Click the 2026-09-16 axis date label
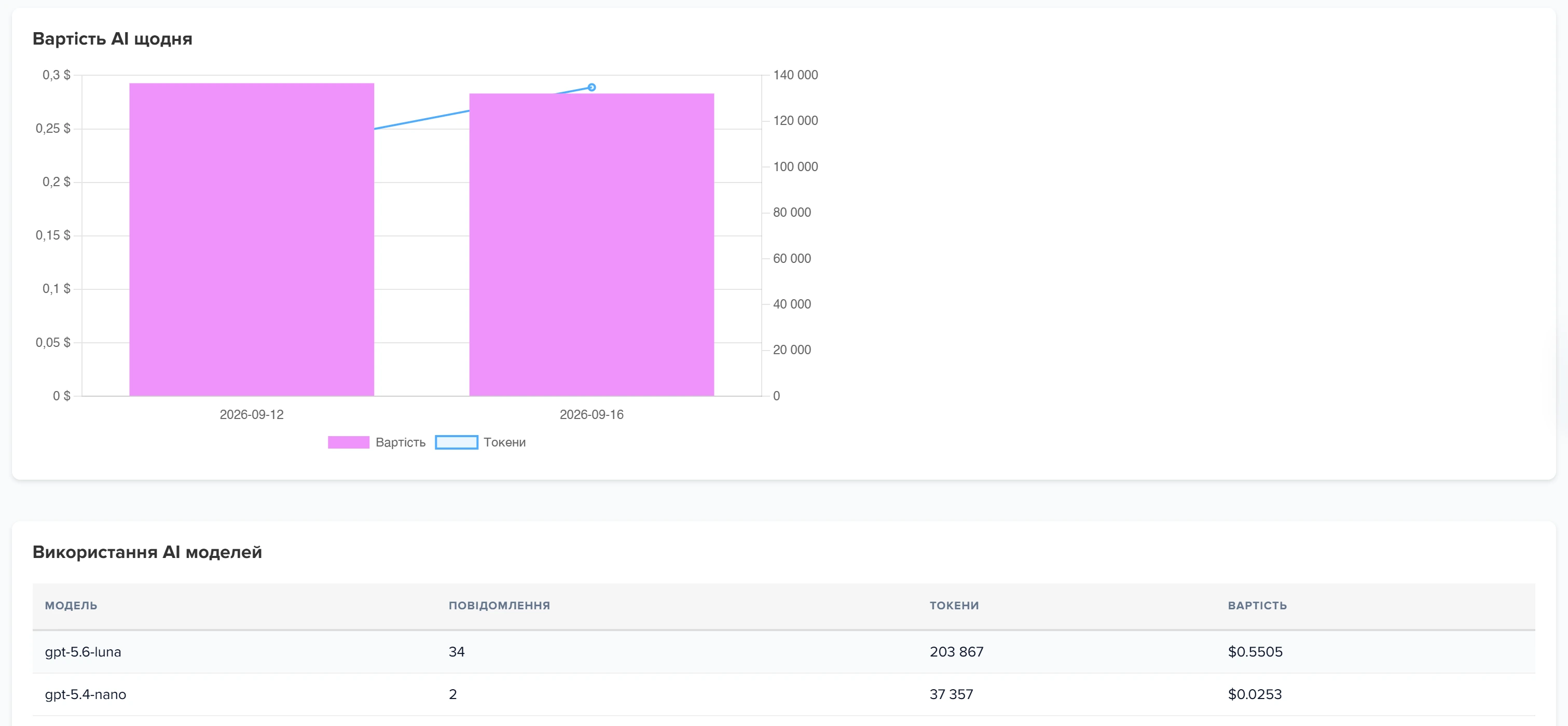The image size is (1568, 726). pos(591,414)
